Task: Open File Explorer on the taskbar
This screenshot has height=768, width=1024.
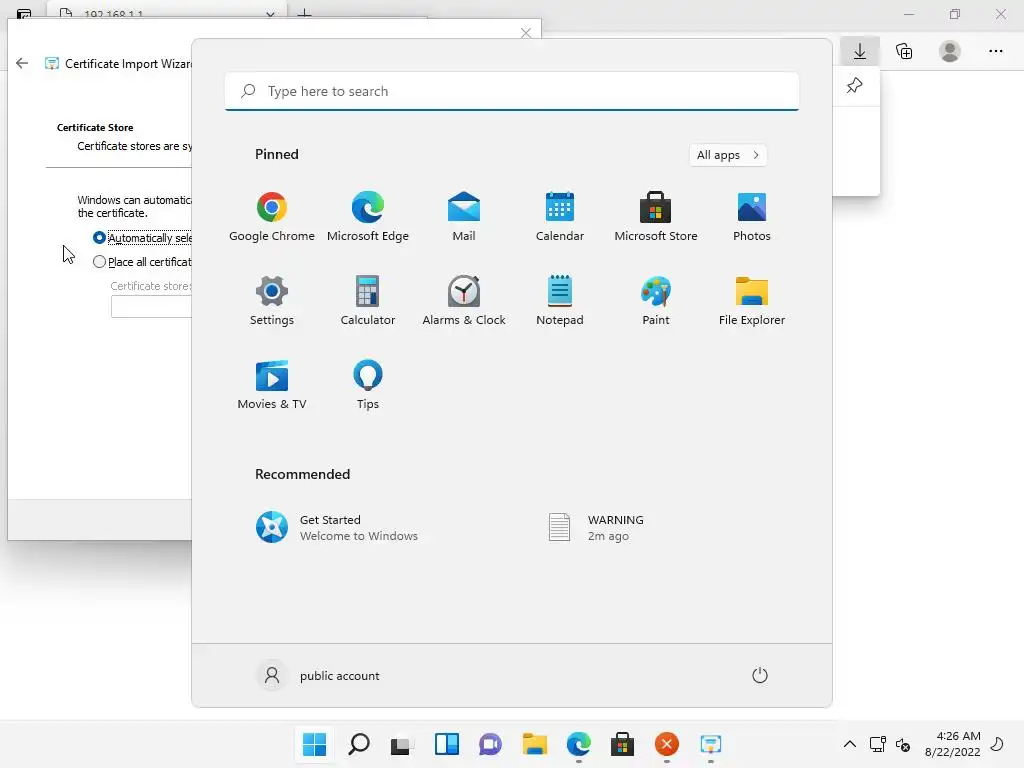Action: [534, 744]
